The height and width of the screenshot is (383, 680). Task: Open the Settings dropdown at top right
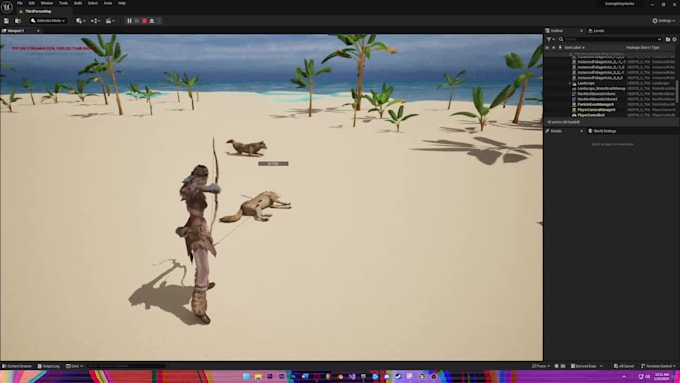click(x=664, y=21)
